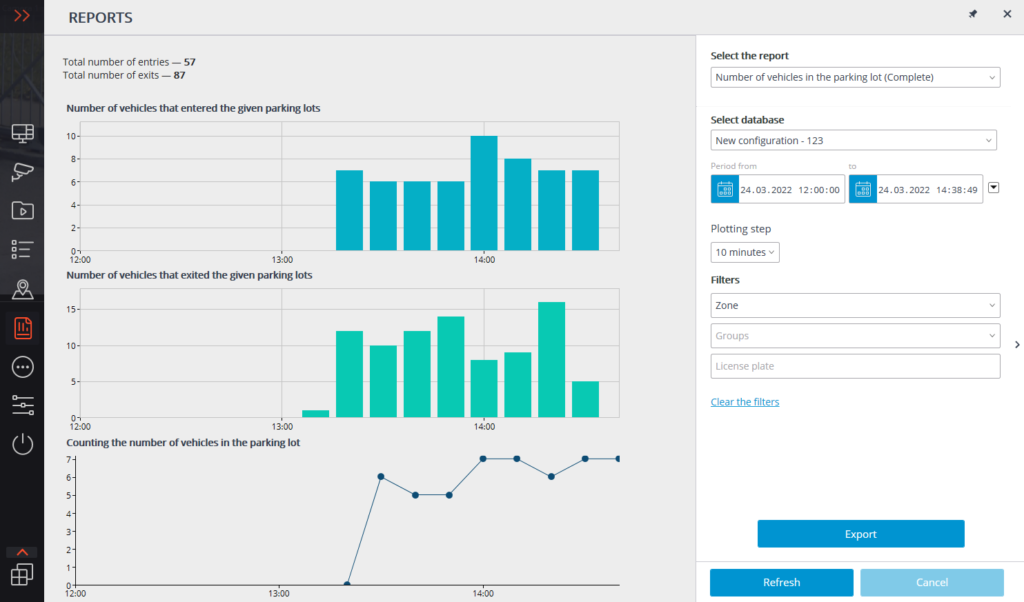Open the settings sliders icon in sidebar
The height and width of the screenshot is (602, 1024).
coord(22,405)
